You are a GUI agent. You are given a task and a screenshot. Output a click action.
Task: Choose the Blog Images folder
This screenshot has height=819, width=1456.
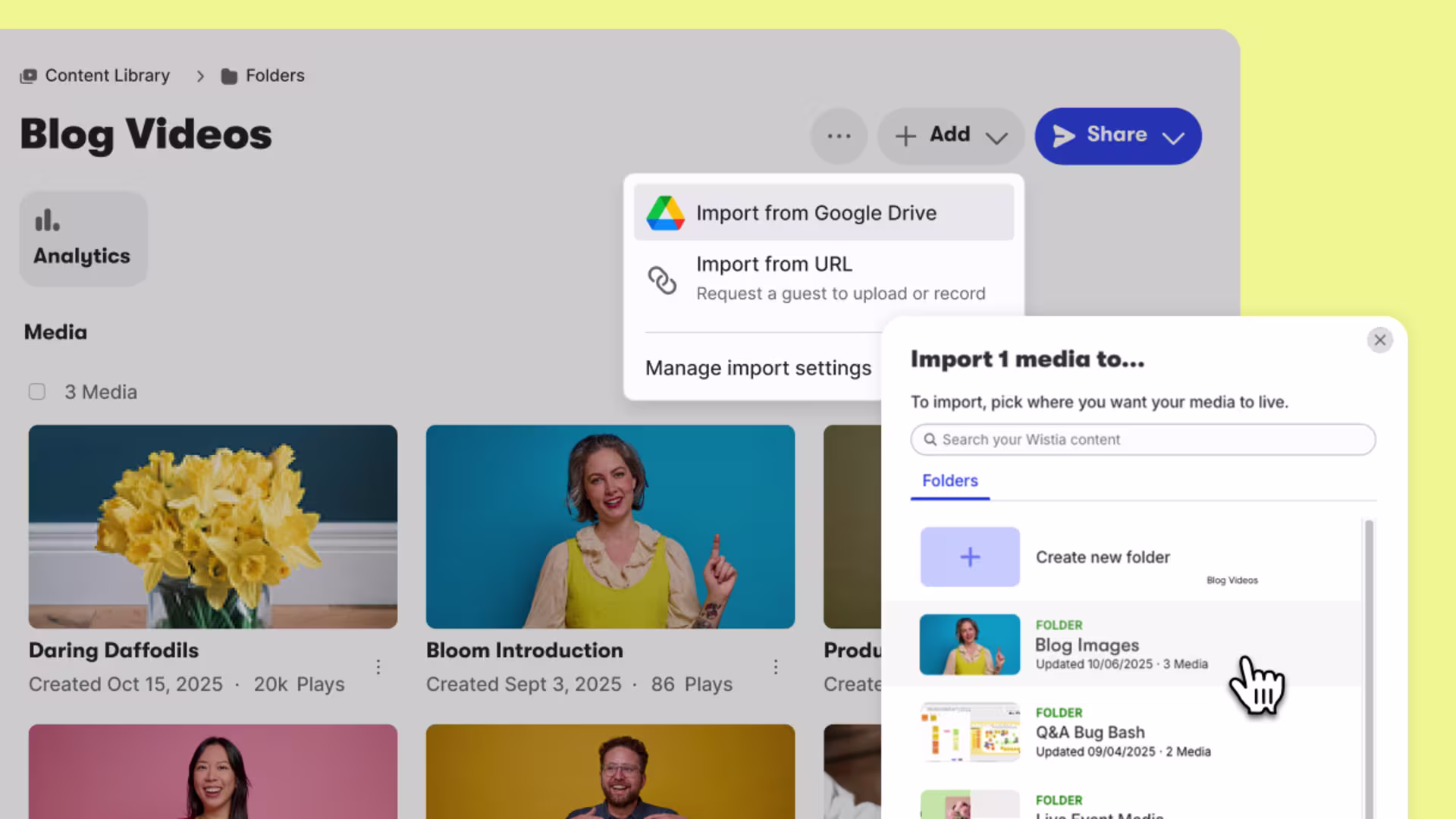coord(1086,645)
